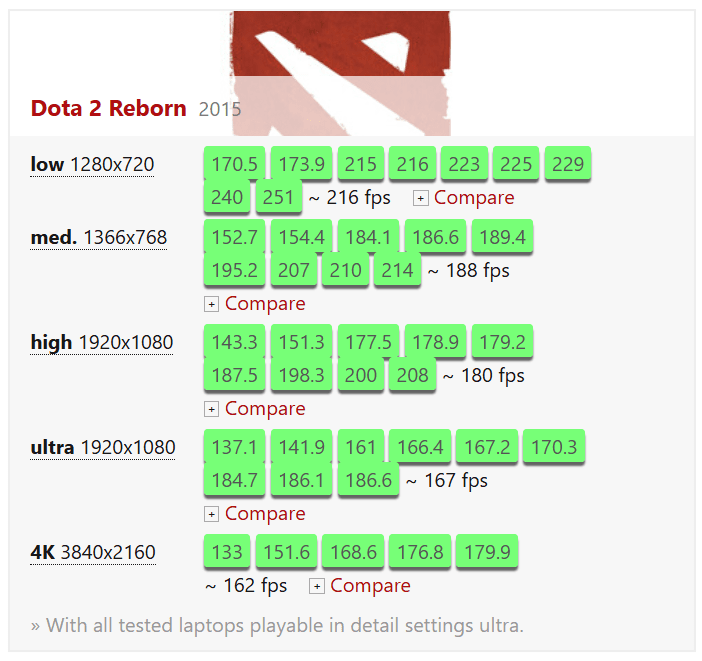Choose the 184.7 ultra result

click(x=234, y=480)
